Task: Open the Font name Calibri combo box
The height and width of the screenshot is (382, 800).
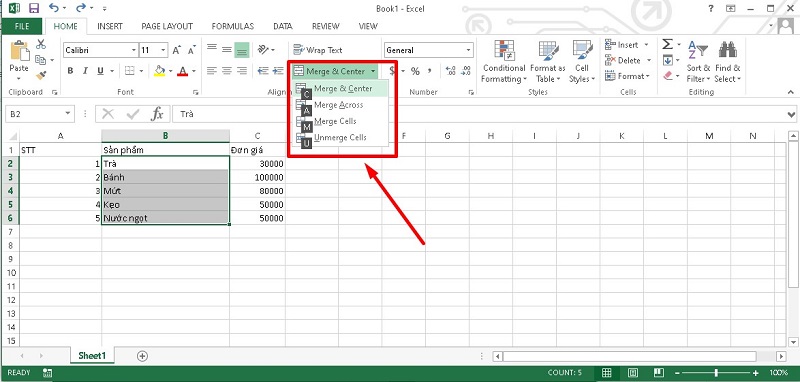Action: click(x=101, y=50)
